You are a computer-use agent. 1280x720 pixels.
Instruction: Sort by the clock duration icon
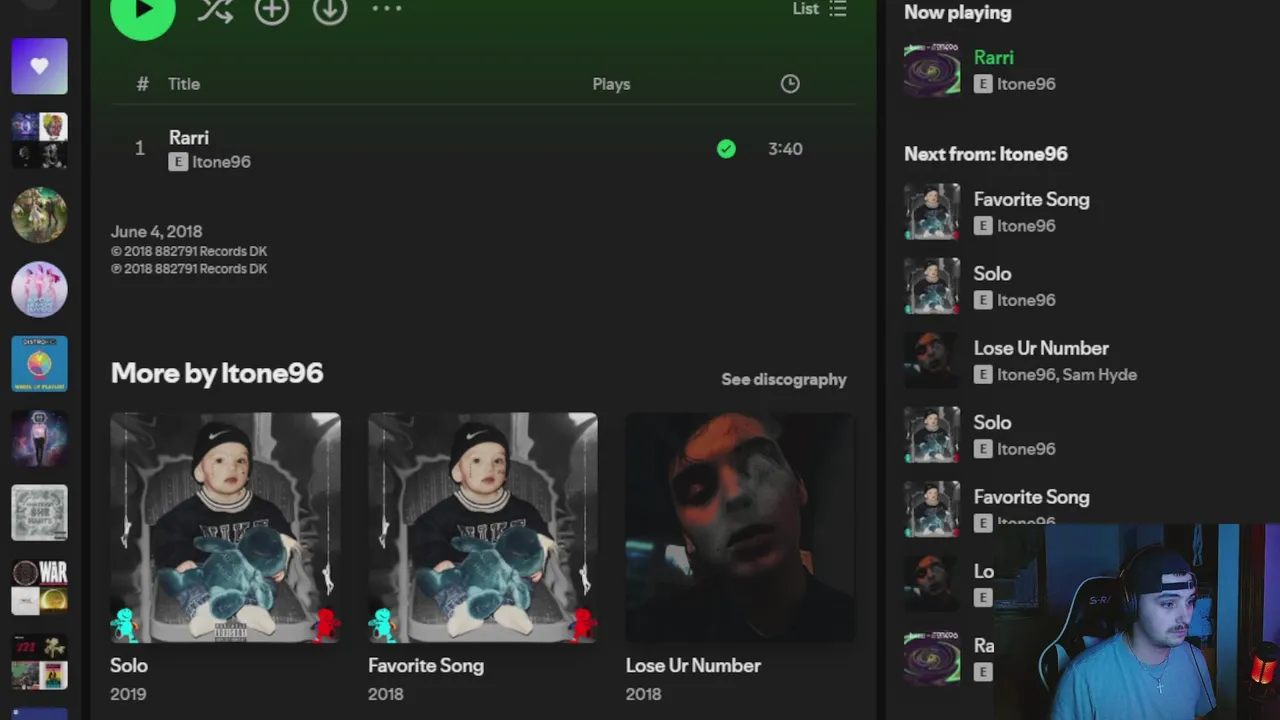pyautogui.click(x=790, y=84)
